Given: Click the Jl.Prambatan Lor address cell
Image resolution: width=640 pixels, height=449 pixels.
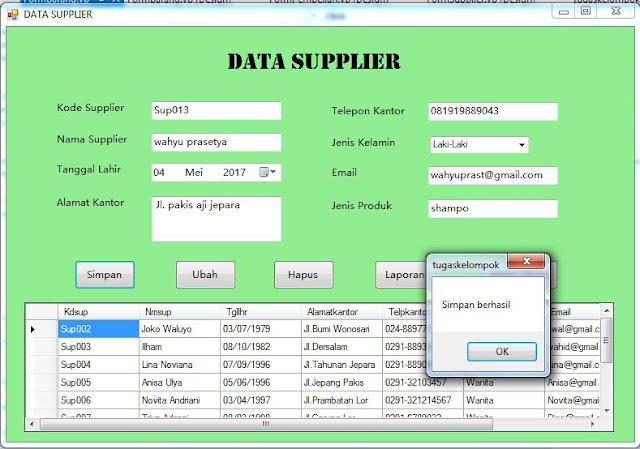Looking at the screenshot, I should point(342,400).
